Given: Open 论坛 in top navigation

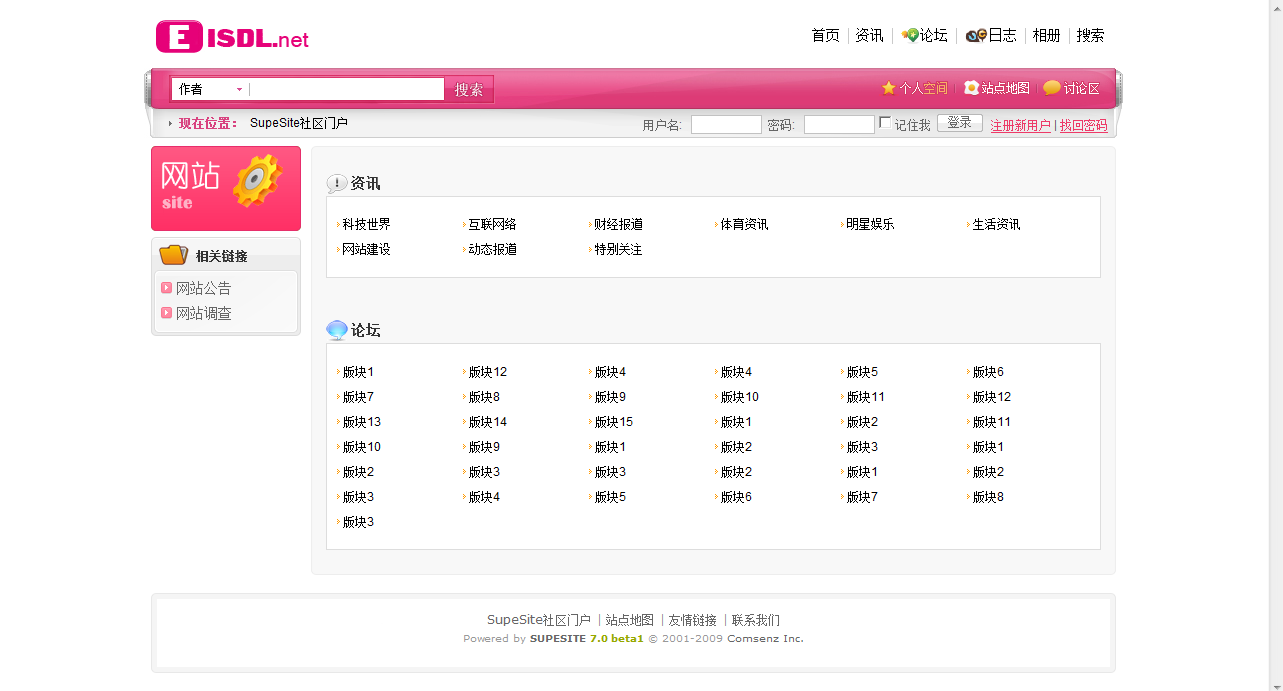Looking at the screenshot, I should (934, 35).
